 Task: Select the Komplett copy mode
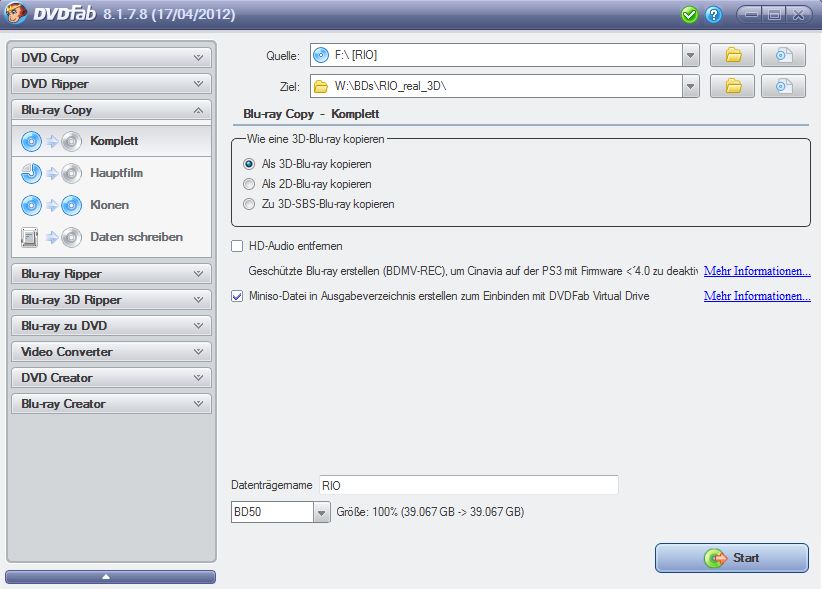point(111,141)
